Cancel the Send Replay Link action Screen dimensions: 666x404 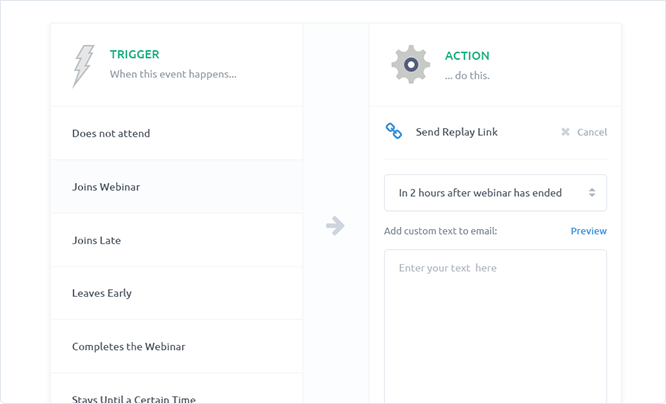584,132
